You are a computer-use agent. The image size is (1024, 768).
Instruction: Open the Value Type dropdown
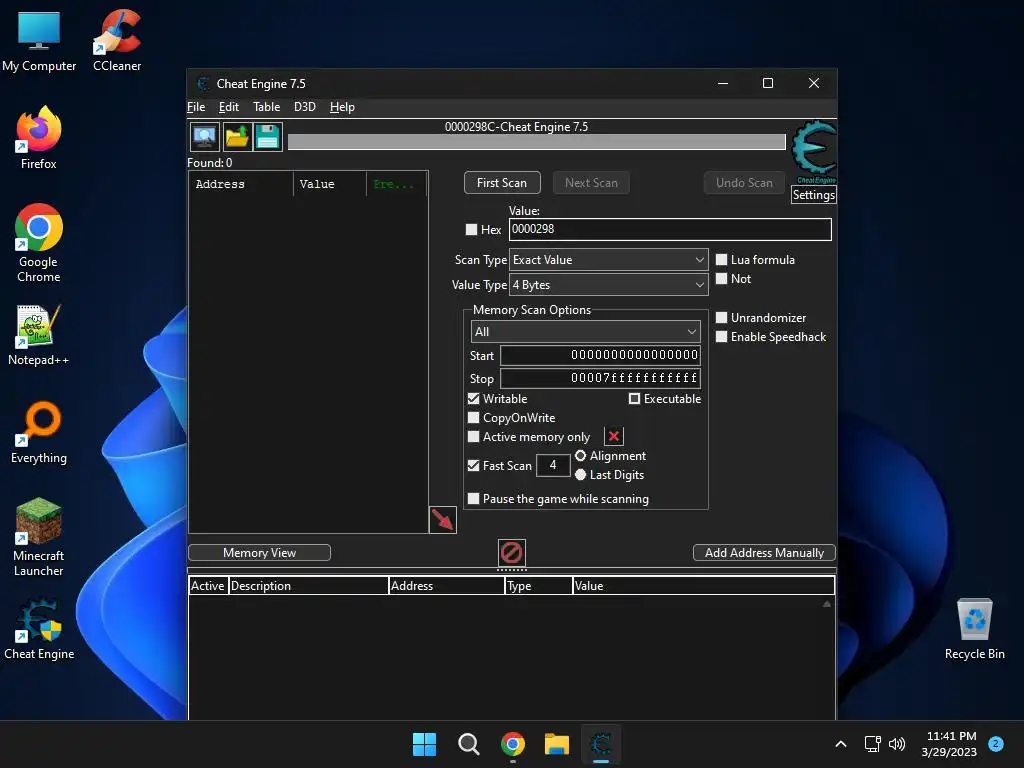609,285
